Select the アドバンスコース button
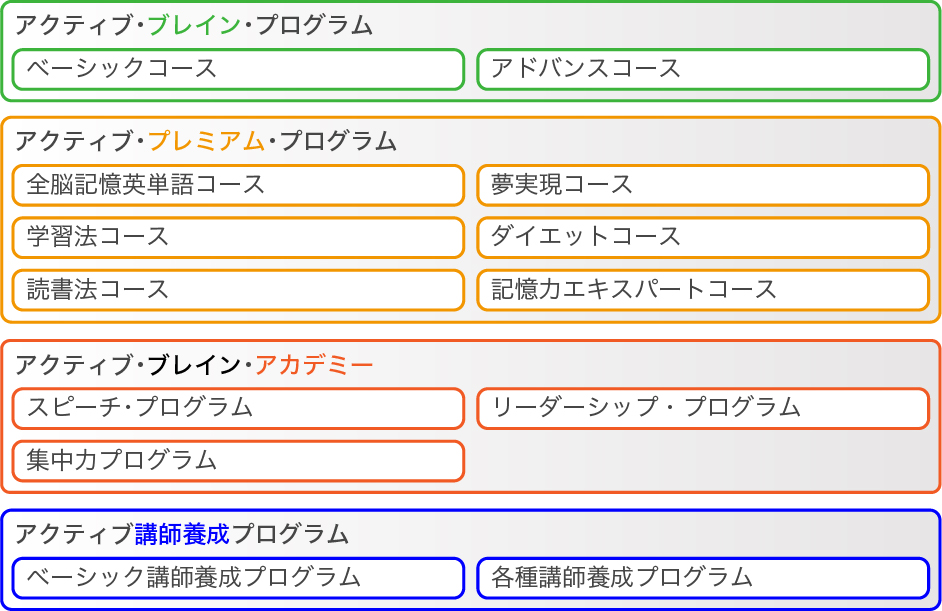The width and height of the screenshot is (942, 611). 703,70
